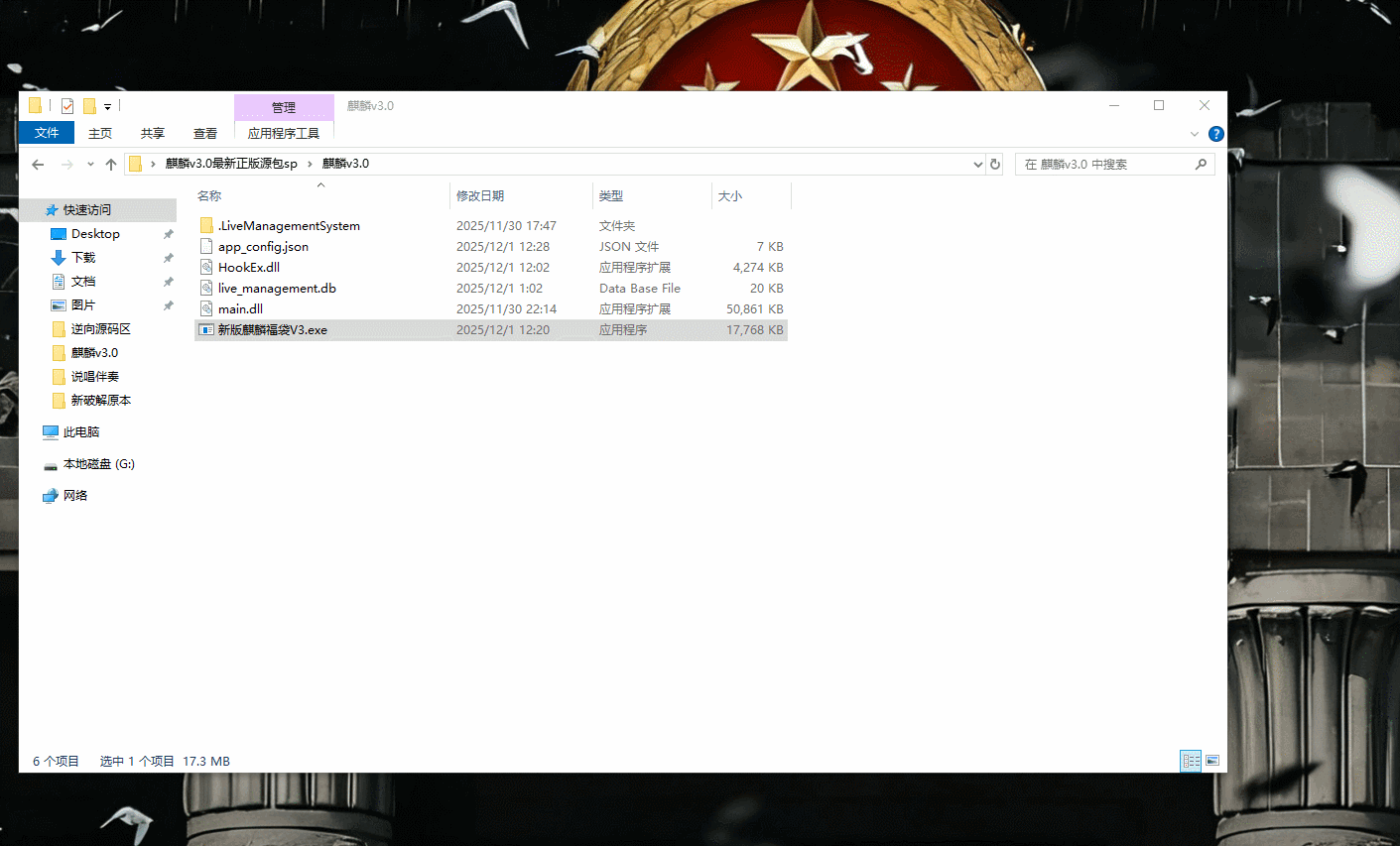Open recent locations dropdown arrow

(90, 165)
